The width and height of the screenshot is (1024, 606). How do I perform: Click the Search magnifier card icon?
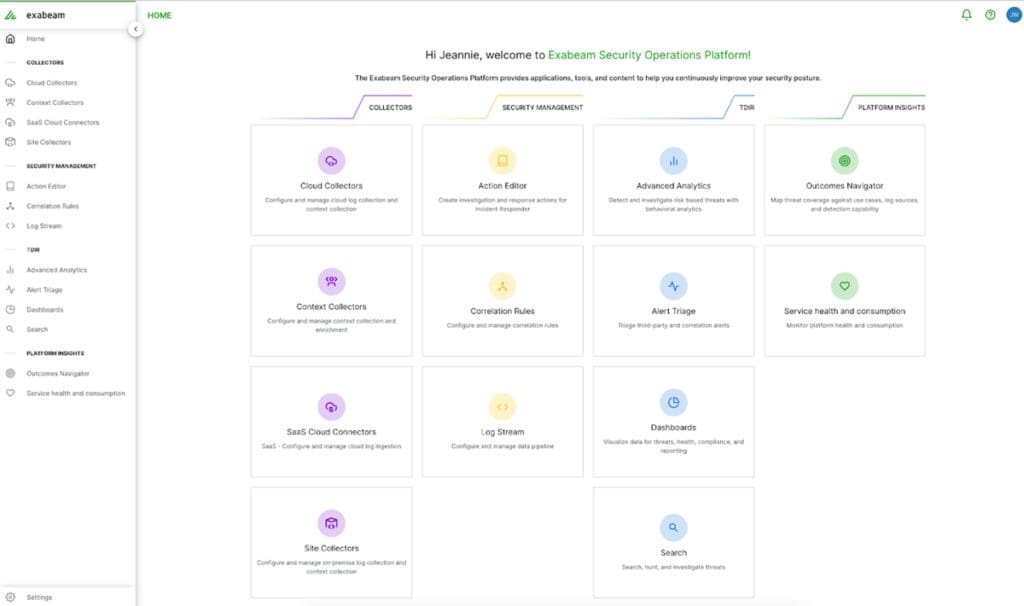[673, 527]
